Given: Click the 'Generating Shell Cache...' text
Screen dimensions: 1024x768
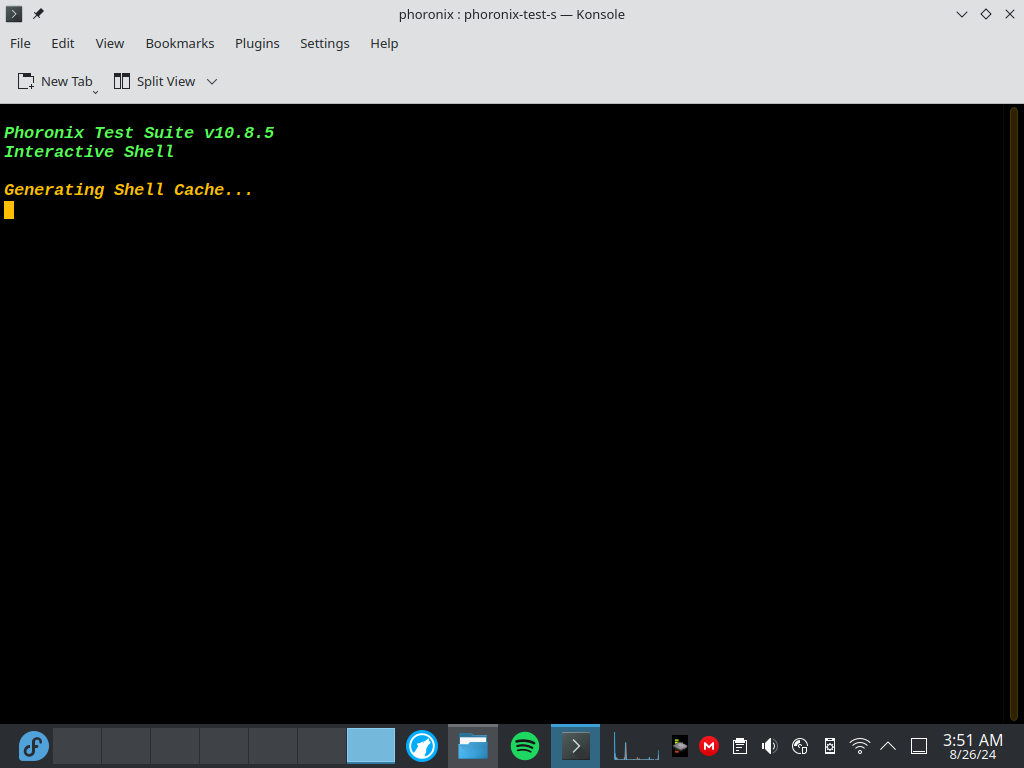Looking at the screenshot, I should [x=128, y=190].
